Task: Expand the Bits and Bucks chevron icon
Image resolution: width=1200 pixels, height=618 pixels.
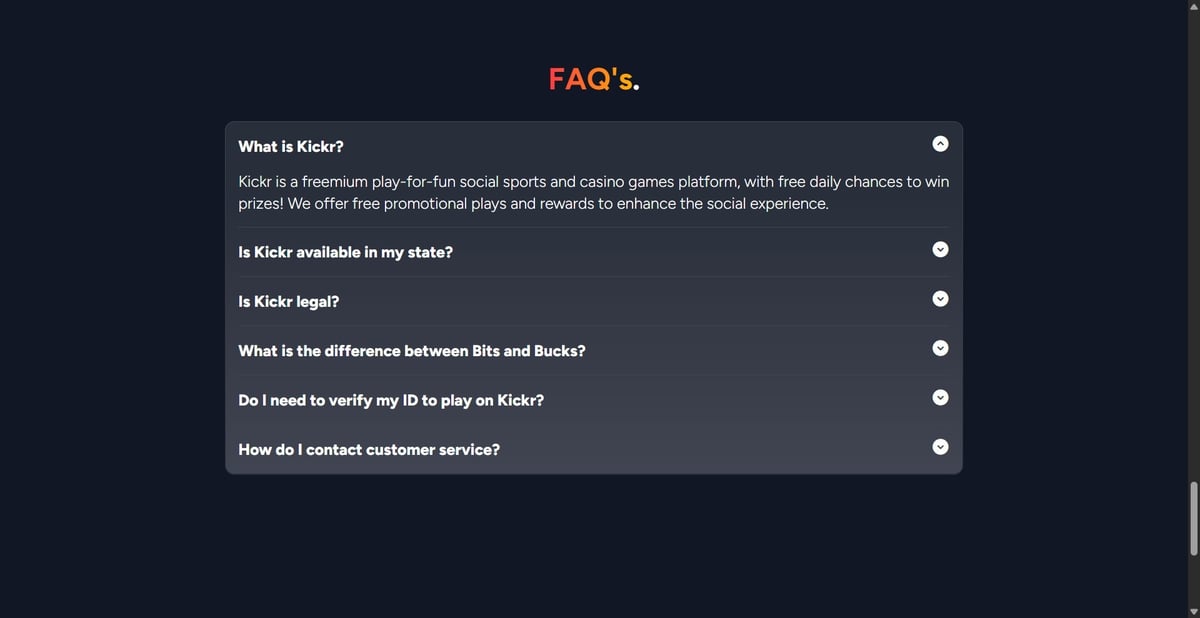Action: click(x=940, y=348)
